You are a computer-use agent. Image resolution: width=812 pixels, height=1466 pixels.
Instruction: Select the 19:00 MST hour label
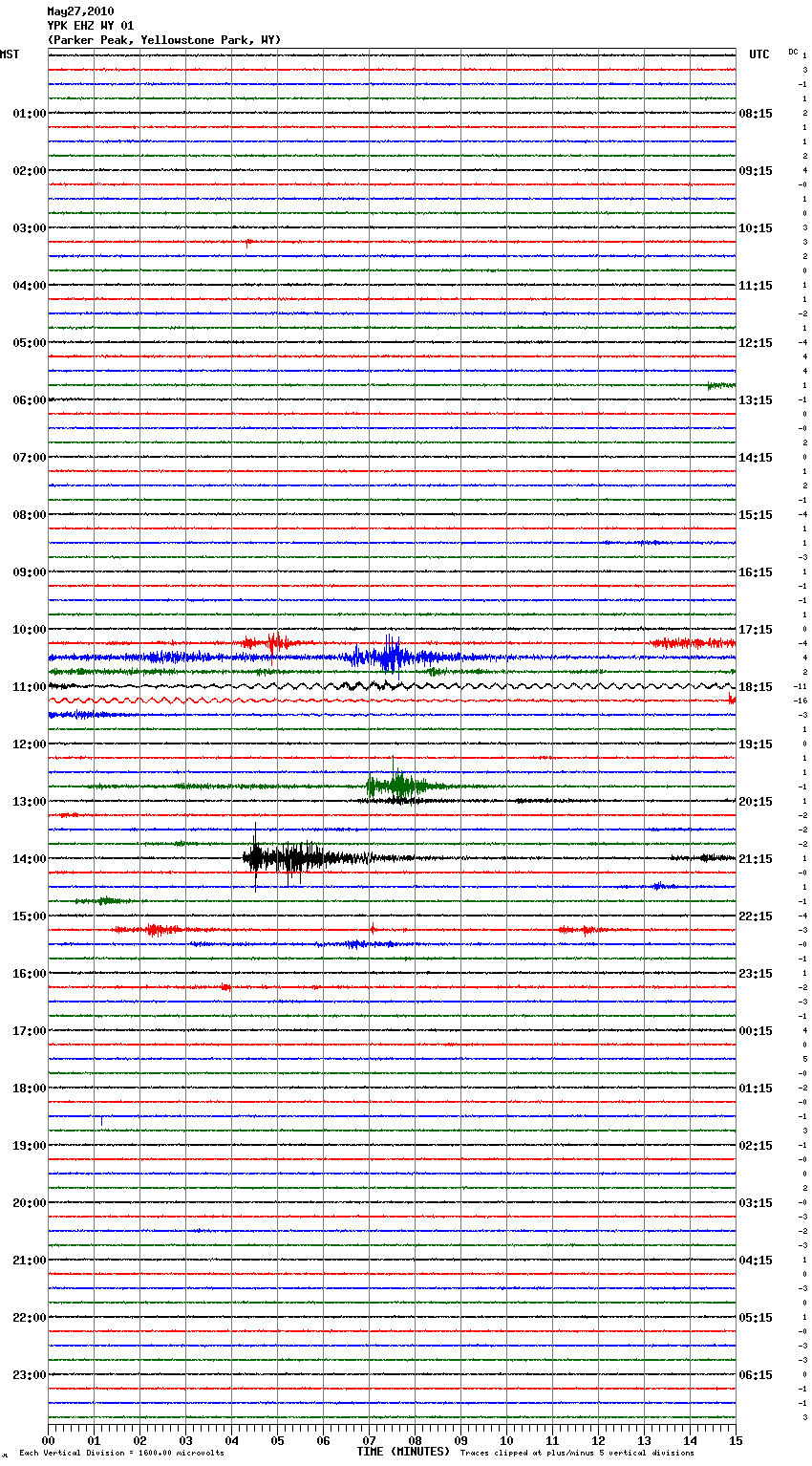tap(29, 1146)
